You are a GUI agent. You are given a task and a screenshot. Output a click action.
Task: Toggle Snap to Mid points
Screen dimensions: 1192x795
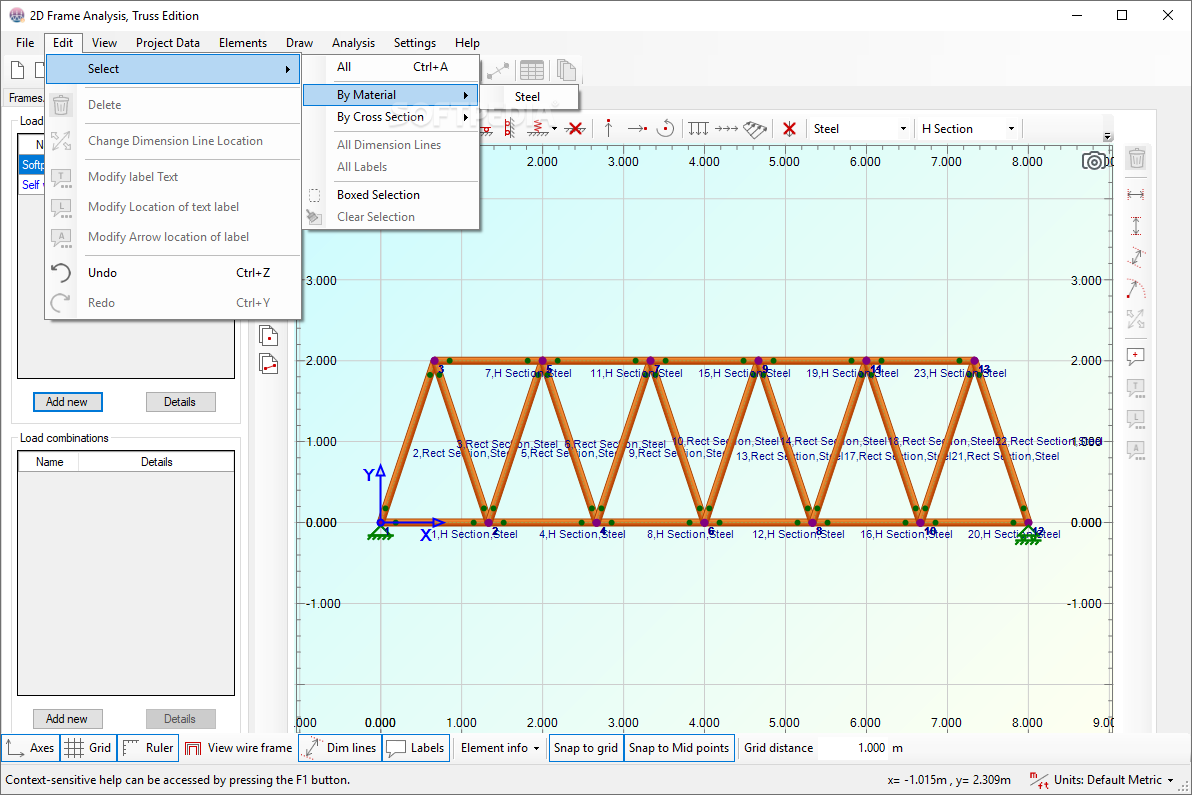[x=679, y=748]
